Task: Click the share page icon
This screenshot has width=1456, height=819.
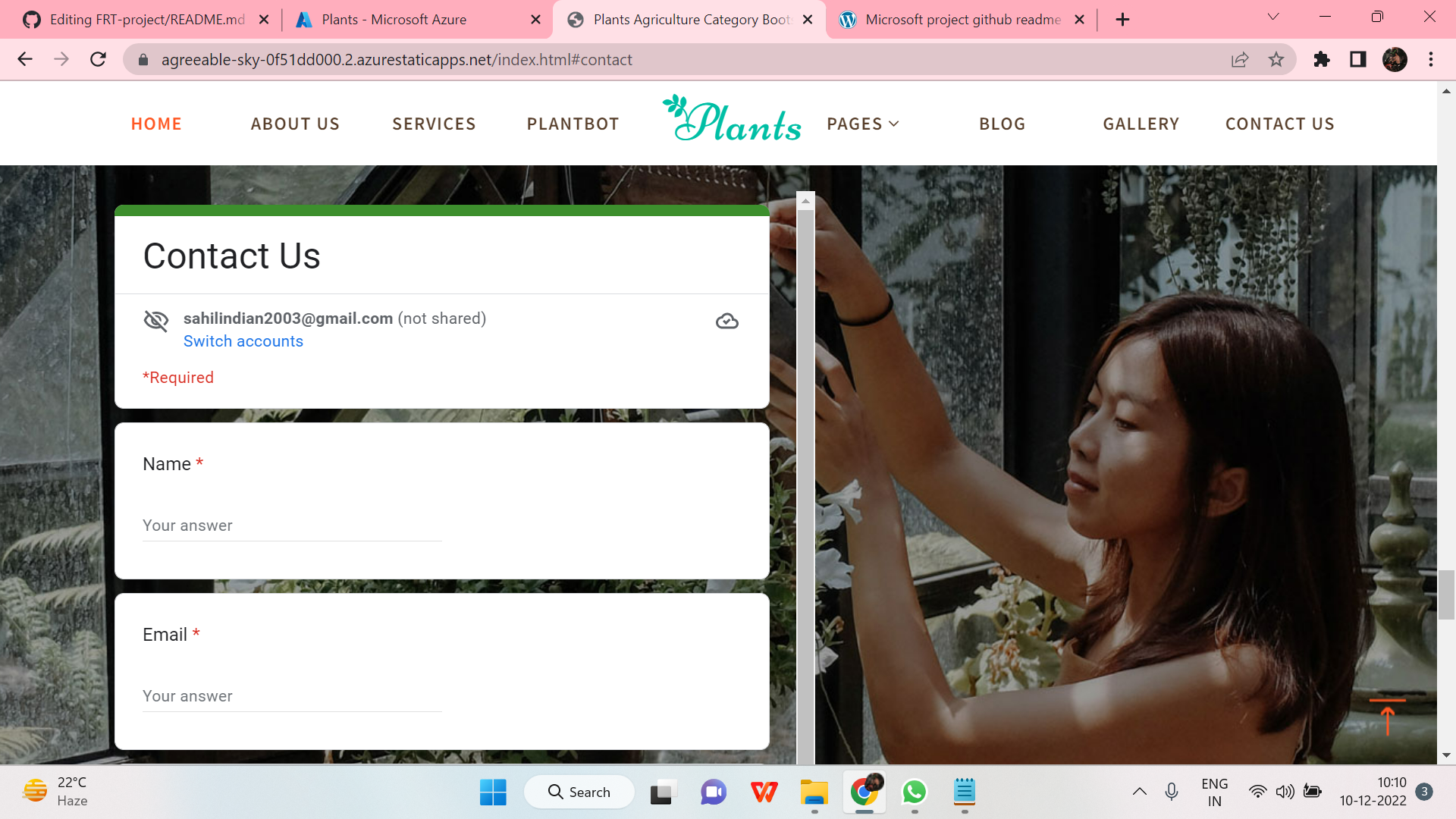Action: pos(1239,60)
